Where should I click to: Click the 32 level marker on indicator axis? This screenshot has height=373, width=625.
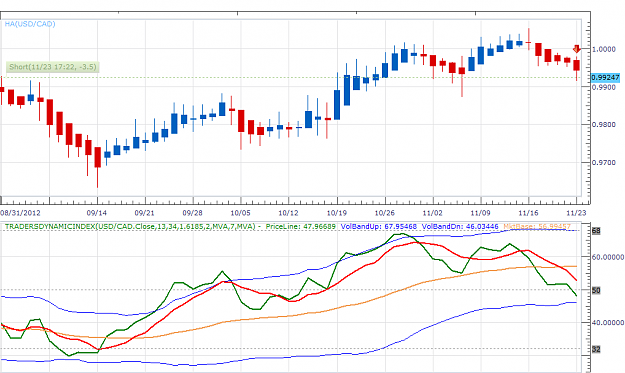pyautogui.click(x=596, y=349)
